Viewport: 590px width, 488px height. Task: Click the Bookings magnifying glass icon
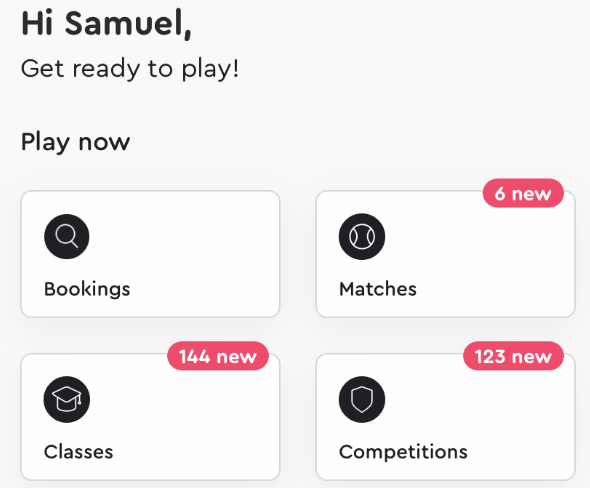point(67,236)
